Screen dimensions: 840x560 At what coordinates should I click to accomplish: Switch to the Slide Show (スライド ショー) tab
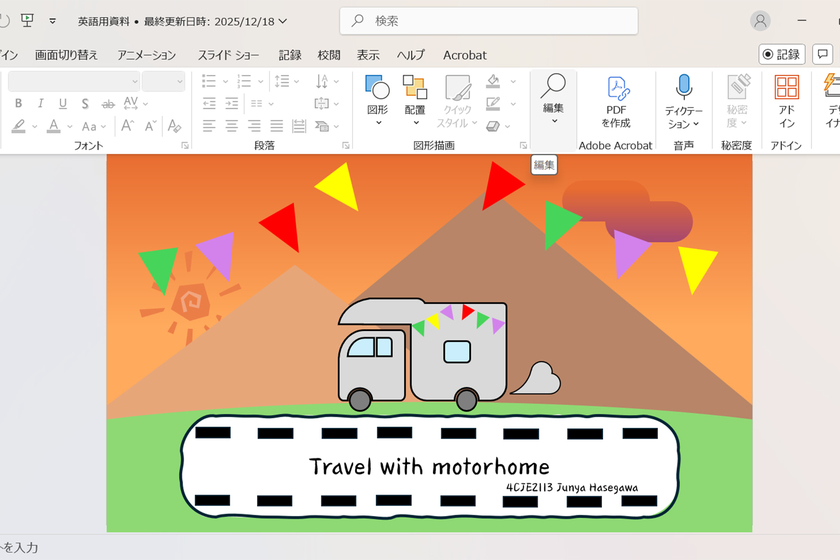228,55
